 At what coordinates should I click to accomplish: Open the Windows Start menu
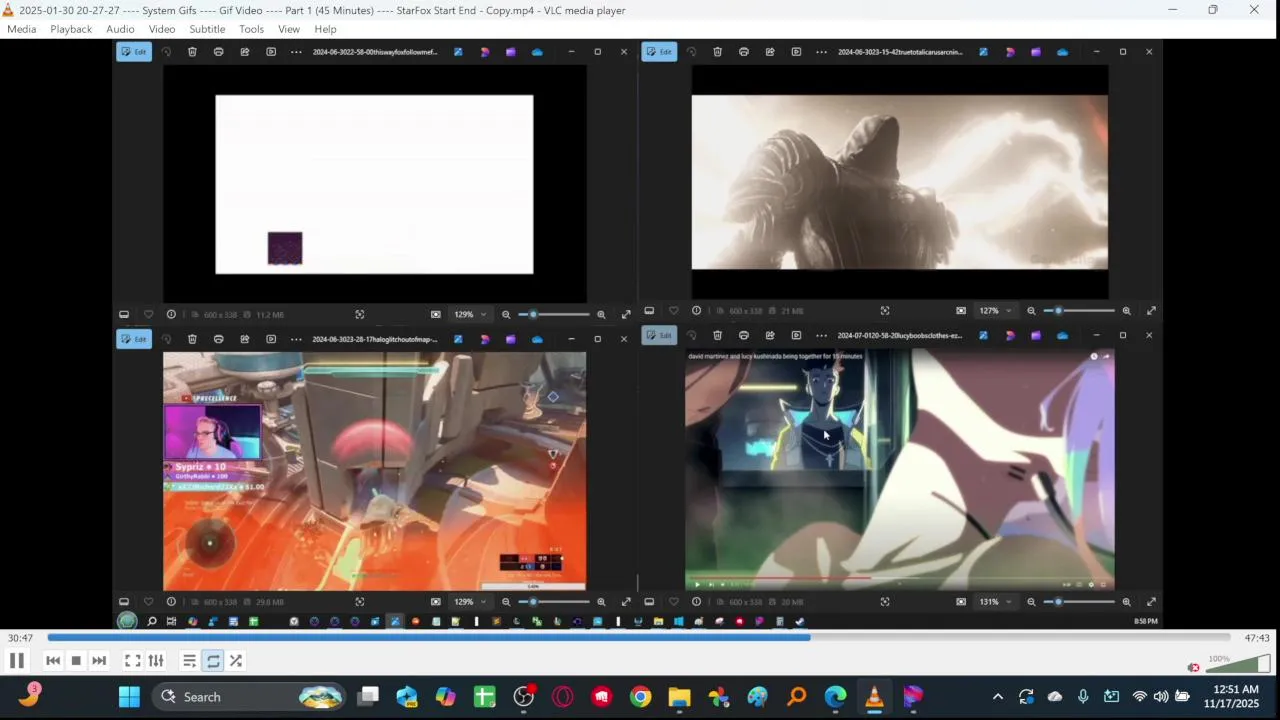129,697
